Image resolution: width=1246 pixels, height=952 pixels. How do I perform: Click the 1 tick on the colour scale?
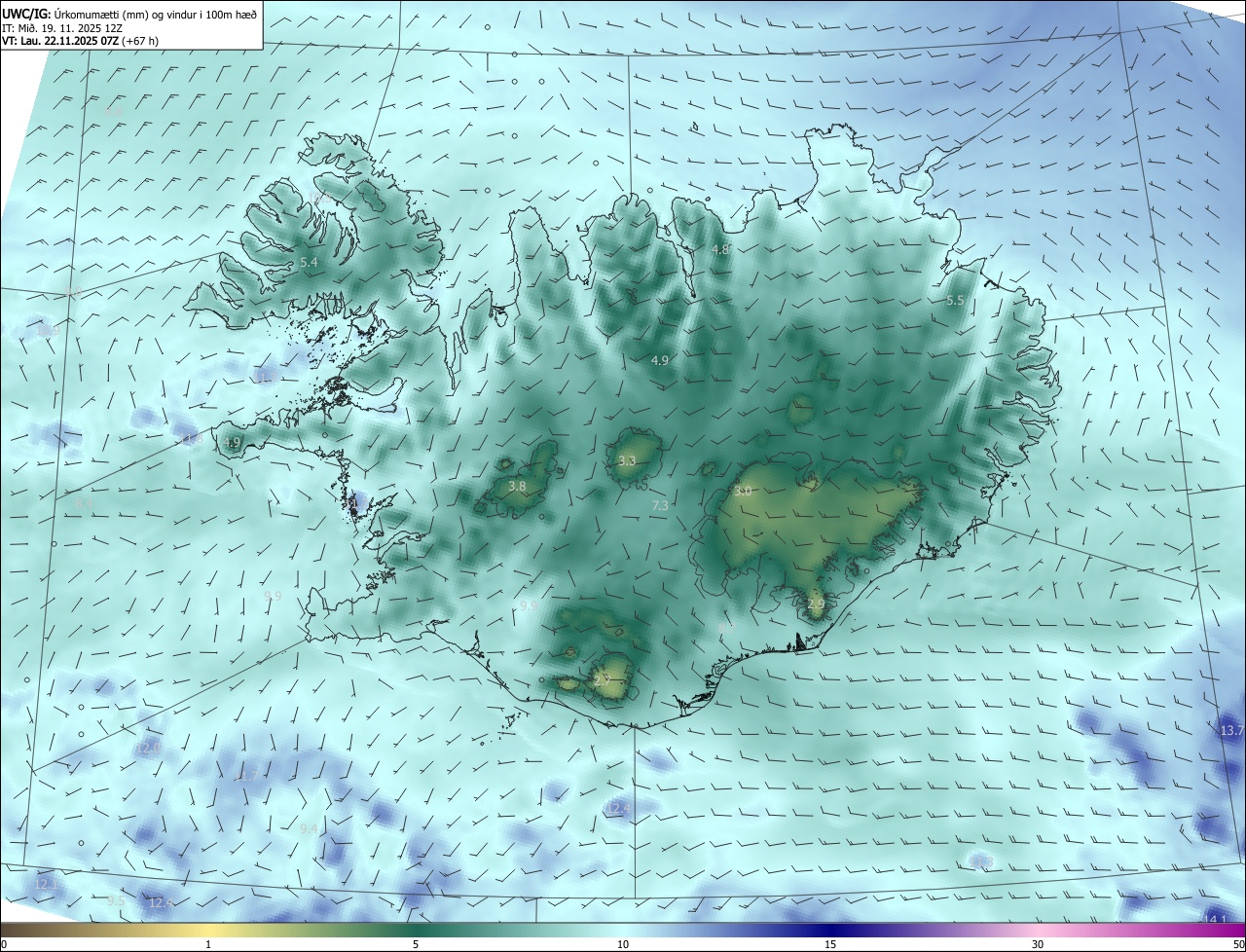pyautogui.click(x=208, y=944)
